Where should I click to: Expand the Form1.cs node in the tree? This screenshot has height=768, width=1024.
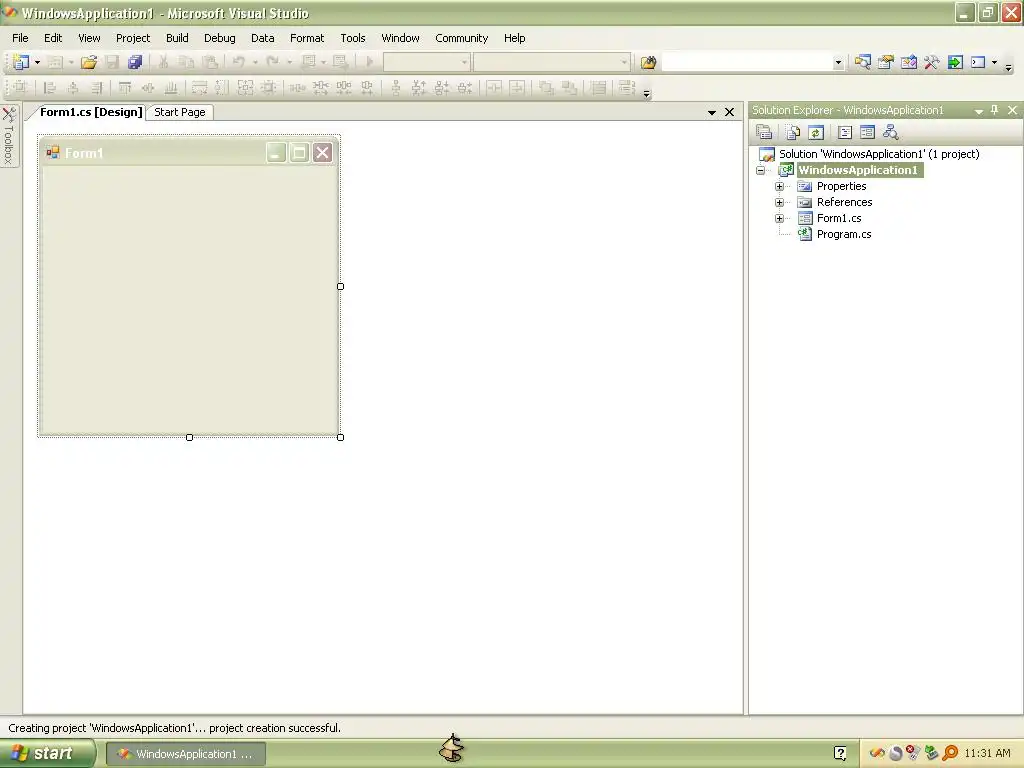[x=779, y=218]
